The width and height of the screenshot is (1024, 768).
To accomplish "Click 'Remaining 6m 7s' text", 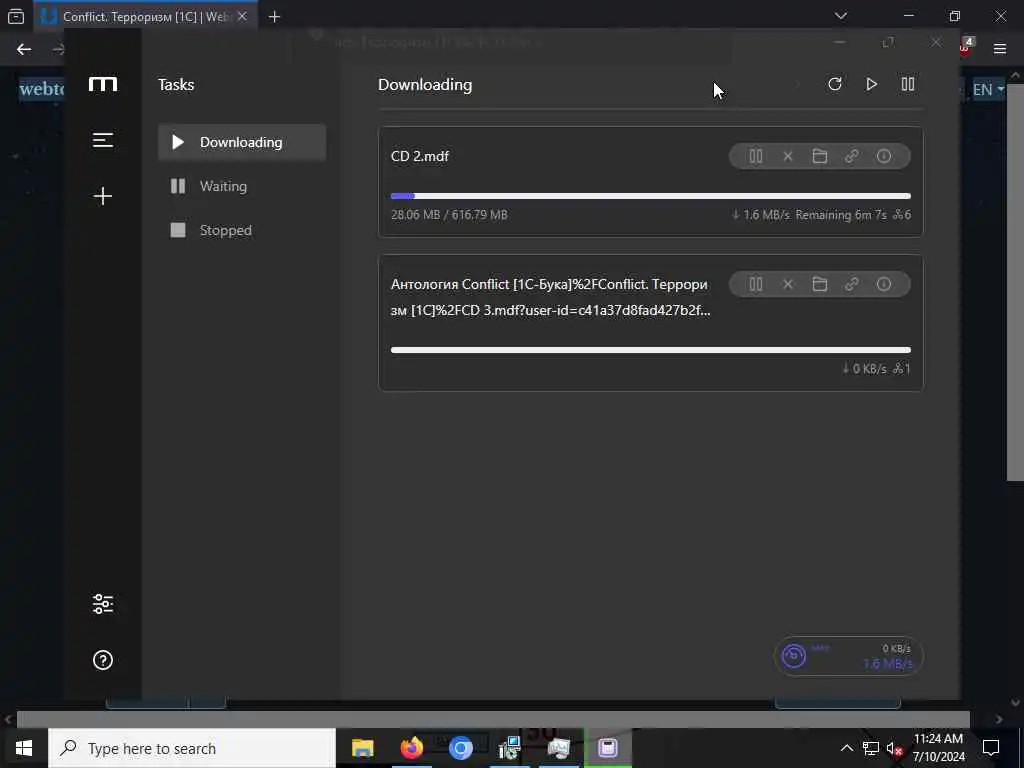I will (x=840, y=215).
